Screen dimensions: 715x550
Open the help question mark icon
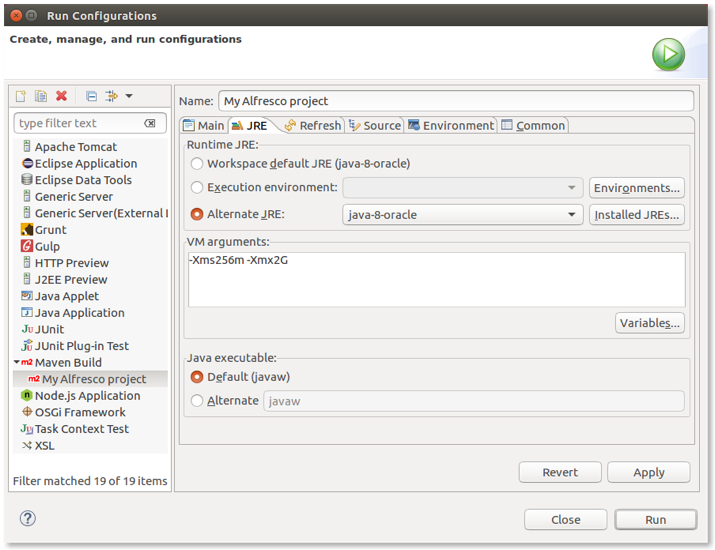point(28,518)
